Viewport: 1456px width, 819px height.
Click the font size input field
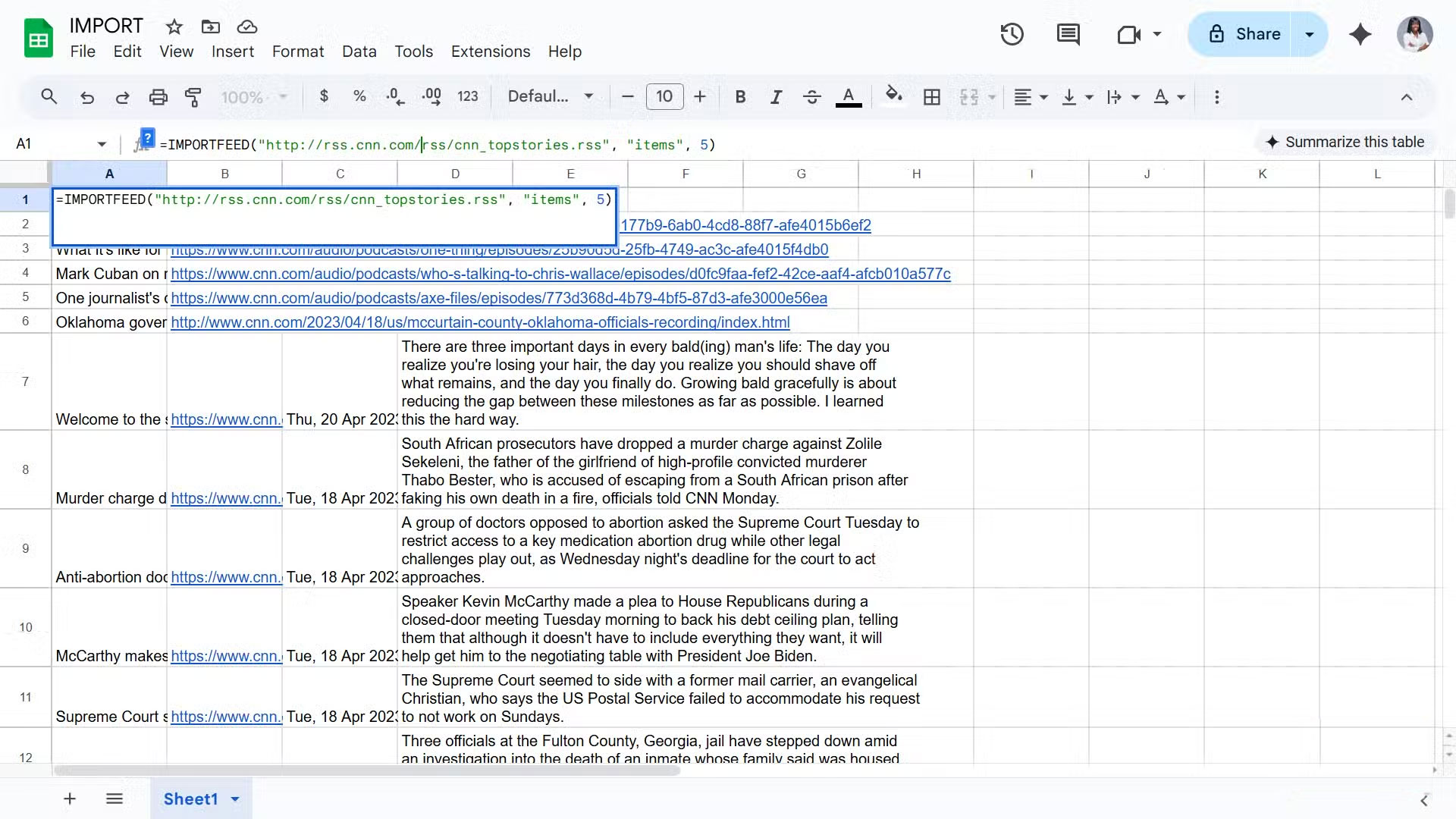(x=664, y=96)
